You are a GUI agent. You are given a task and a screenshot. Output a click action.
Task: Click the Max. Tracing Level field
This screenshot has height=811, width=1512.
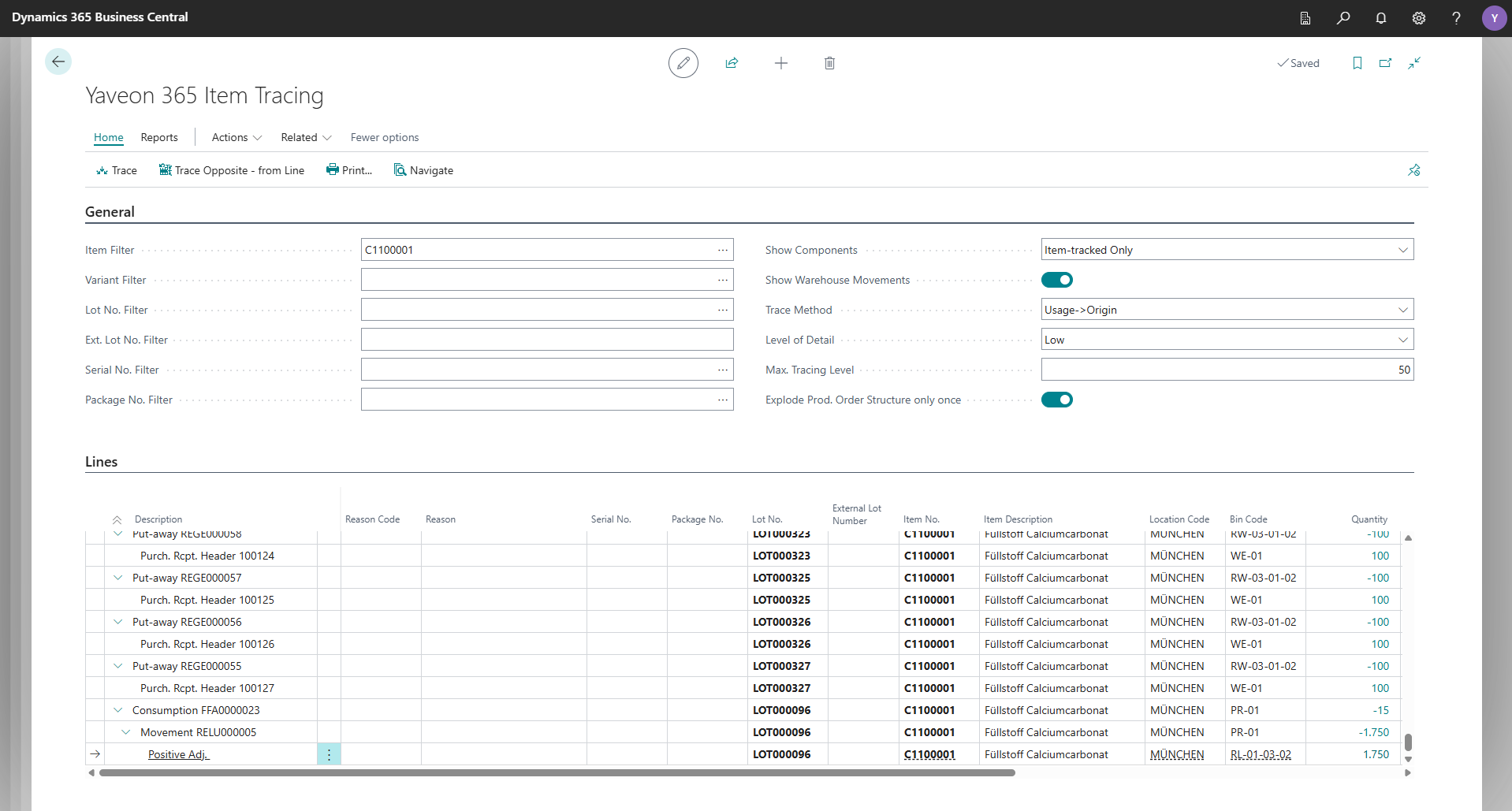click(x=1227, y=369)
